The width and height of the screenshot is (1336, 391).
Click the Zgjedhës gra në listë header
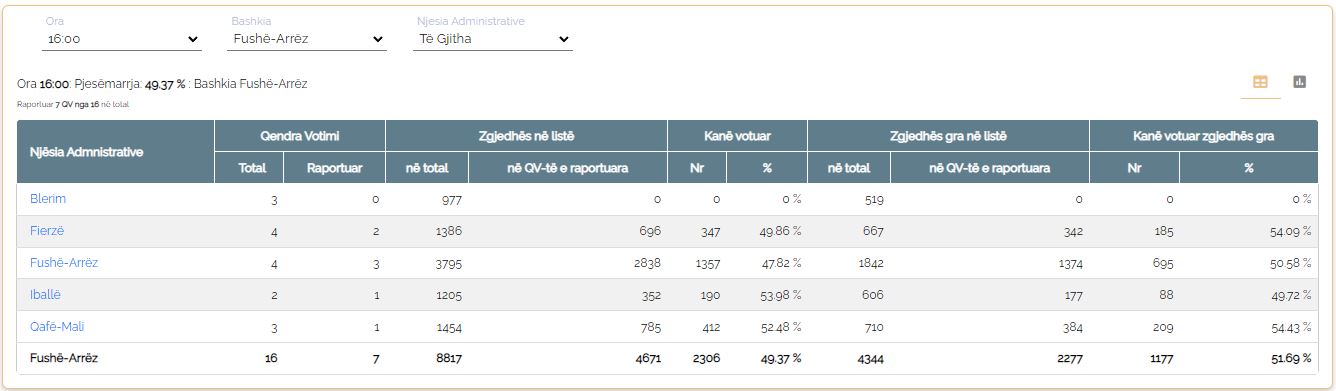point(948,136)
